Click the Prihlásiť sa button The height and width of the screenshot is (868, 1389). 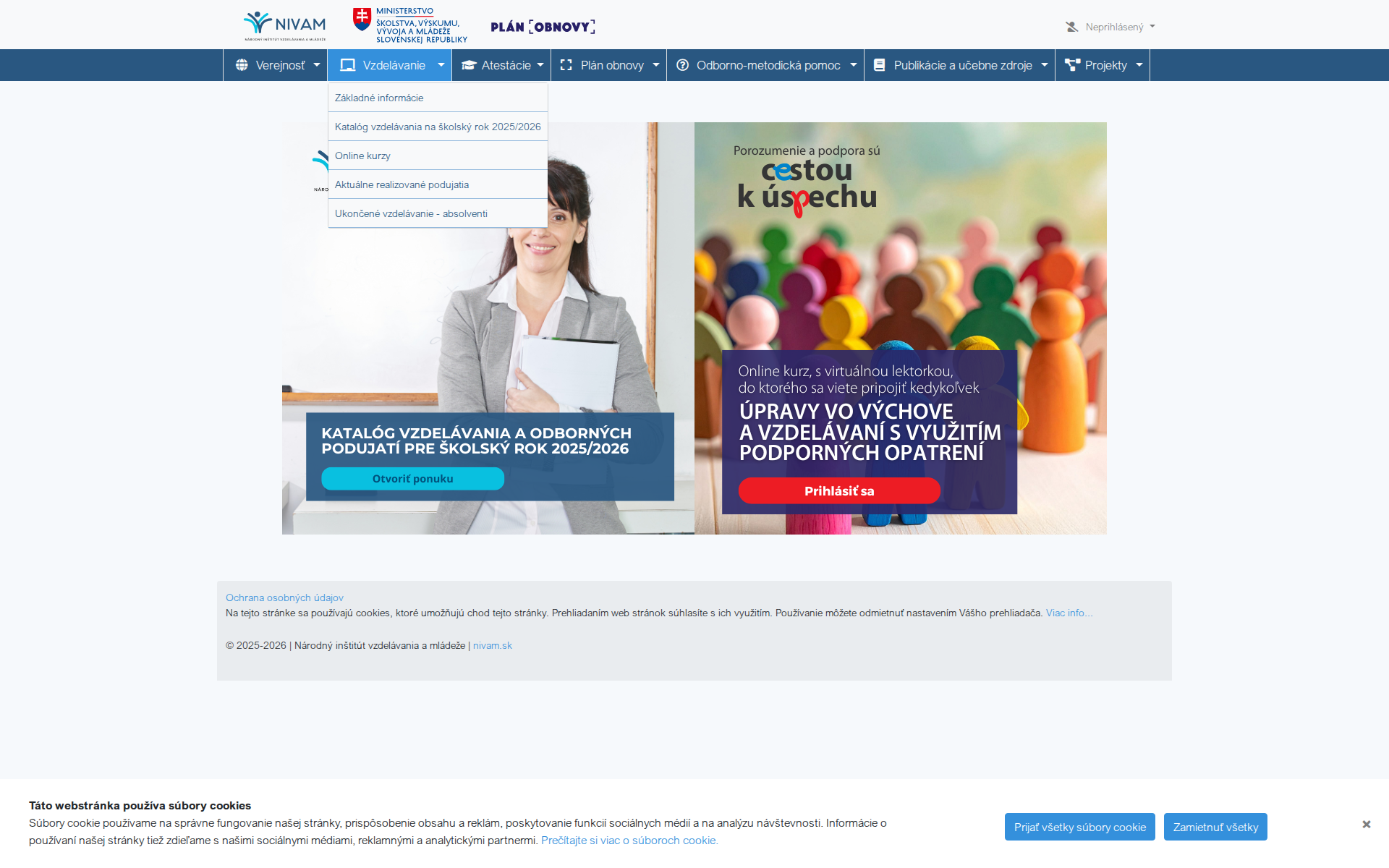pos(838,490)
